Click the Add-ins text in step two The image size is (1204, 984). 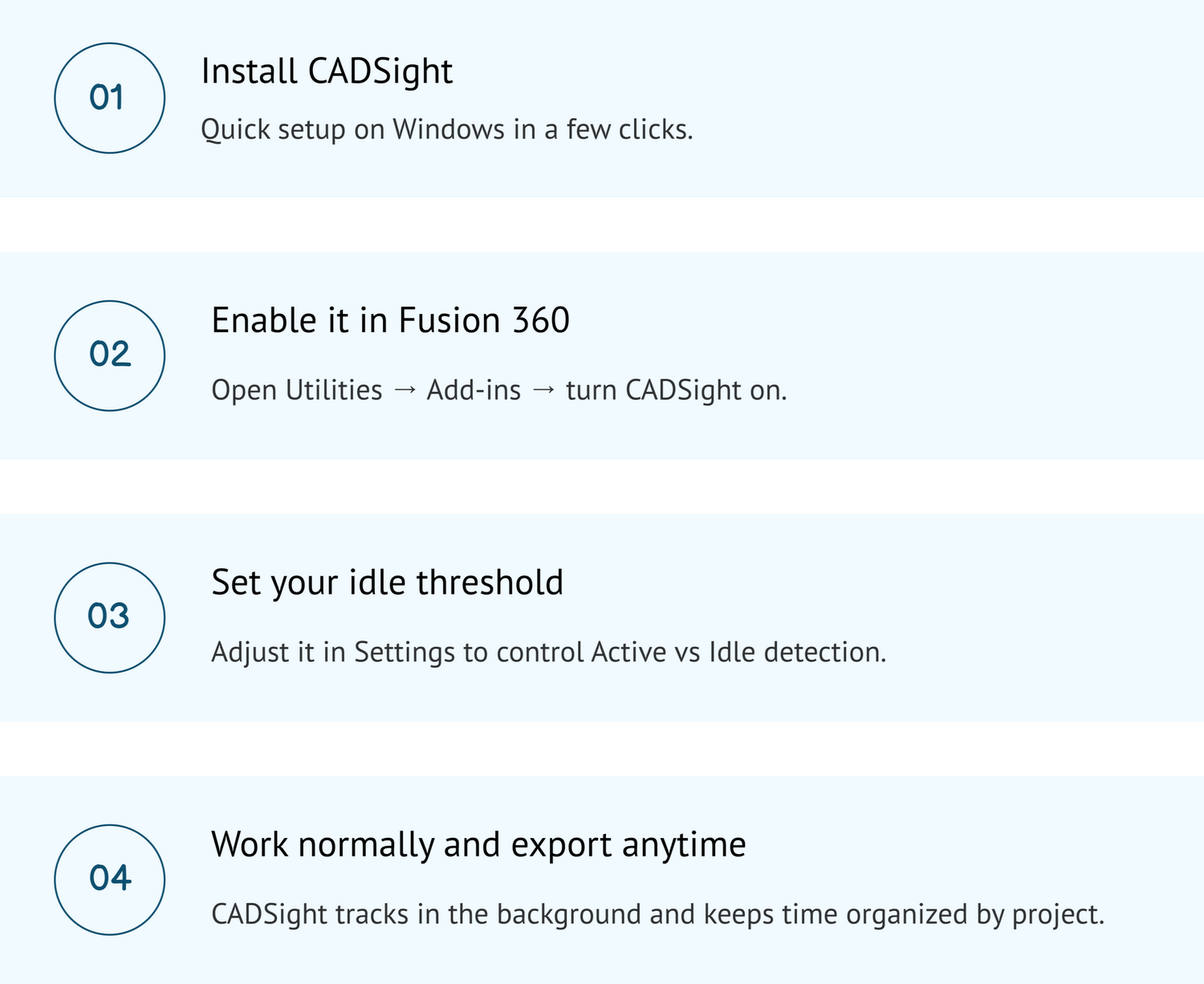pos(474,391)
